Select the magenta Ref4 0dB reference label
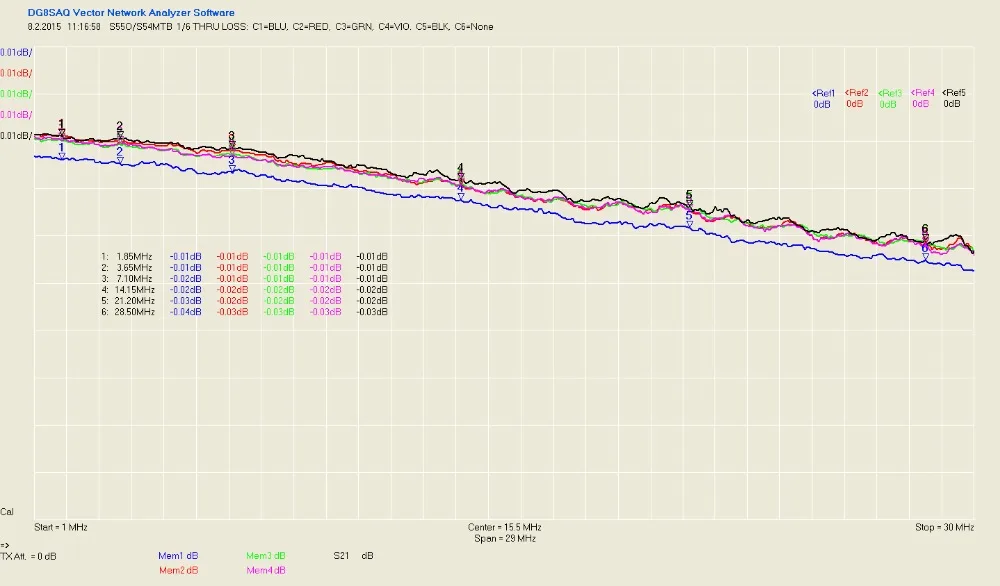The width and height of the screenshot is (1000, 586). [x=922, y=98]
